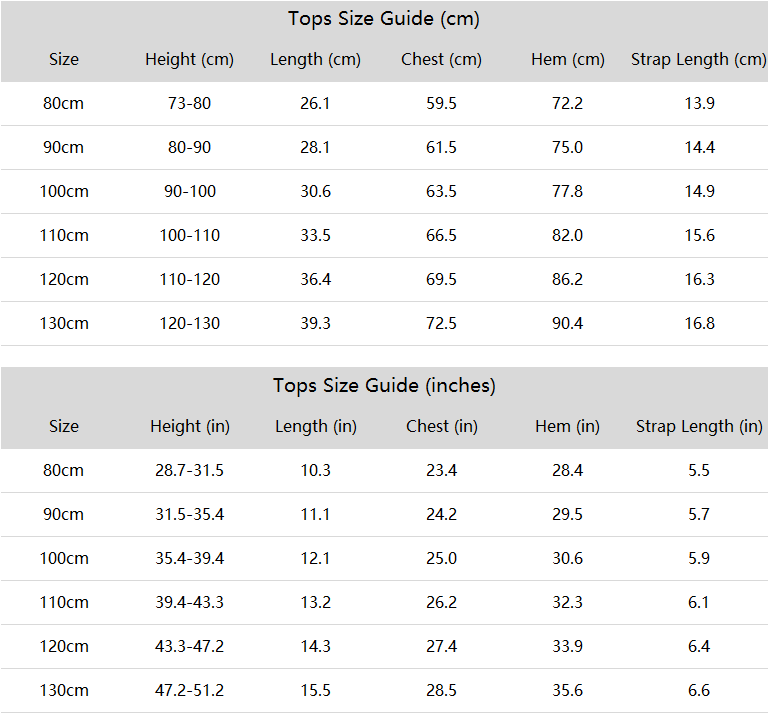Viewport: 768px width, 713px height.
Task: Select the 'Length (in)' column header
Action: [x=316, y=427]
